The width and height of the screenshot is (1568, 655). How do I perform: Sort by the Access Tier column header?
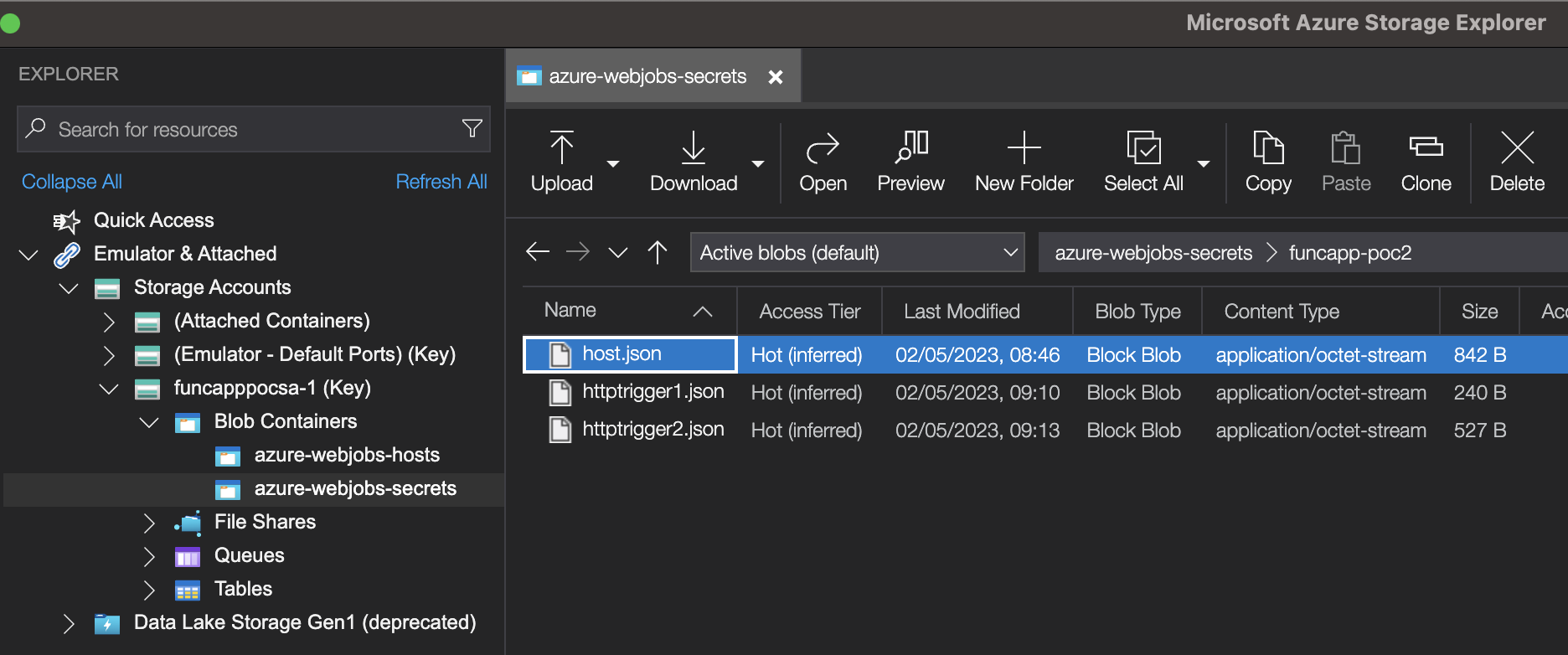point(809,311)
